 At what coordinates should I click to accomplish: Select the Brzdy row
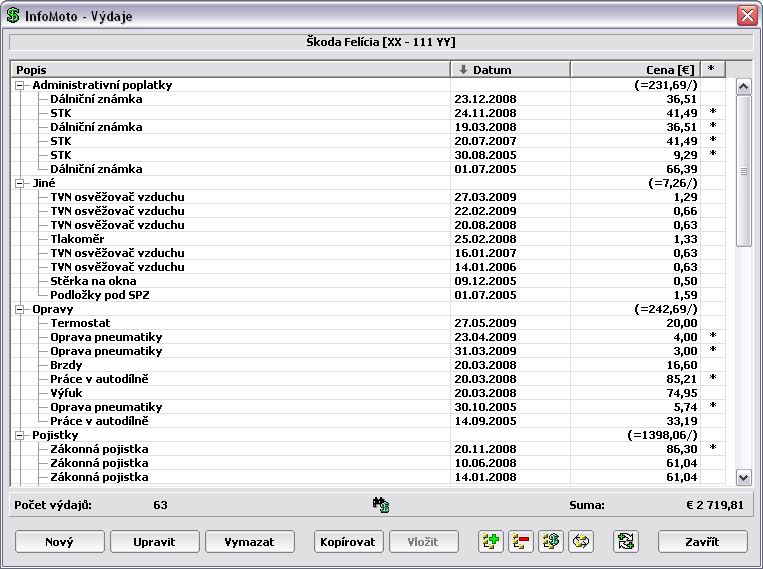click(368, 366)
